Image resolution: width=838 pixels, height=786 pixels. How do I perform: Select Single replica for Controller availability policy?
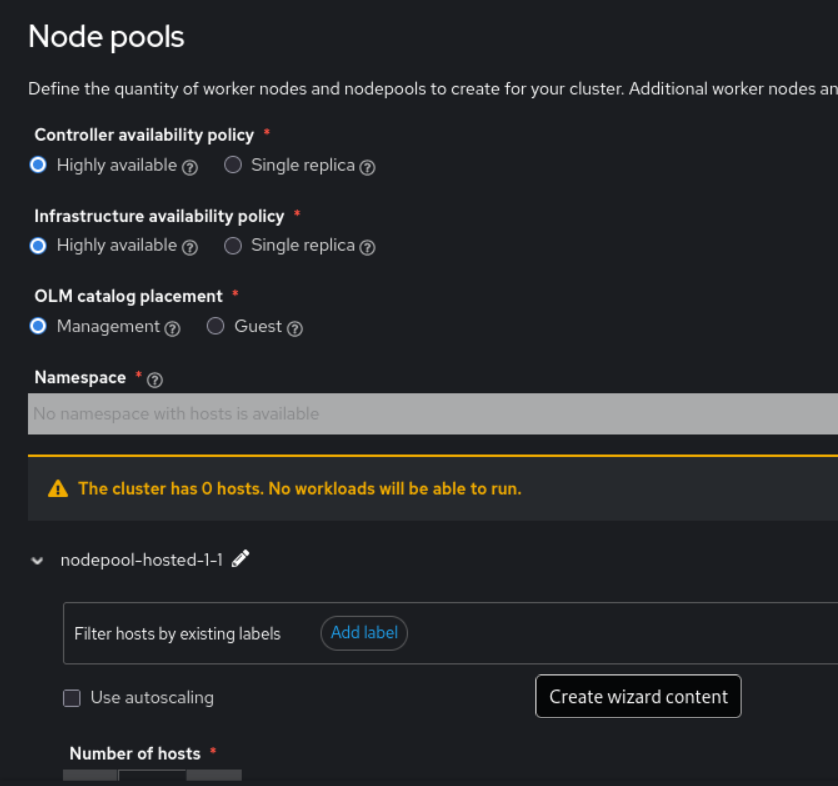[x=233, y=165]
